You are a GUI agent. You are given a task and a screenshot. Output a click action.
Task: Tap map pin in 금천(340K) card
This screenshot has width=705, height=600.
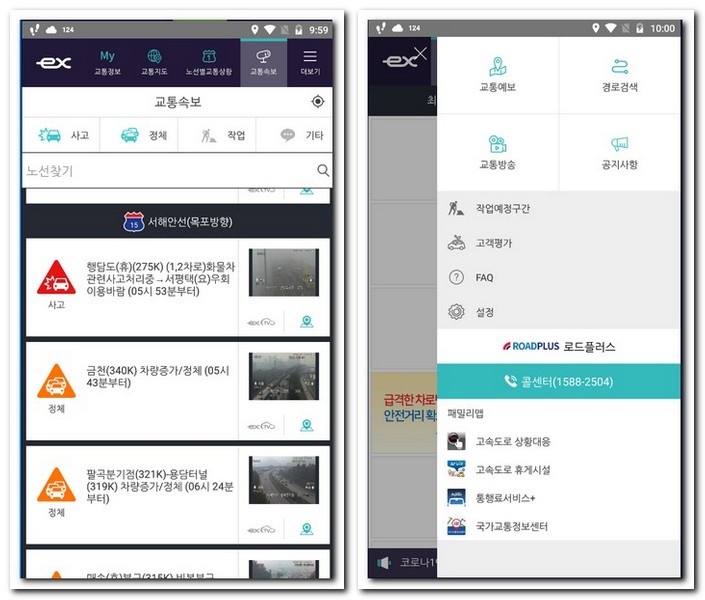click(307, 425)
